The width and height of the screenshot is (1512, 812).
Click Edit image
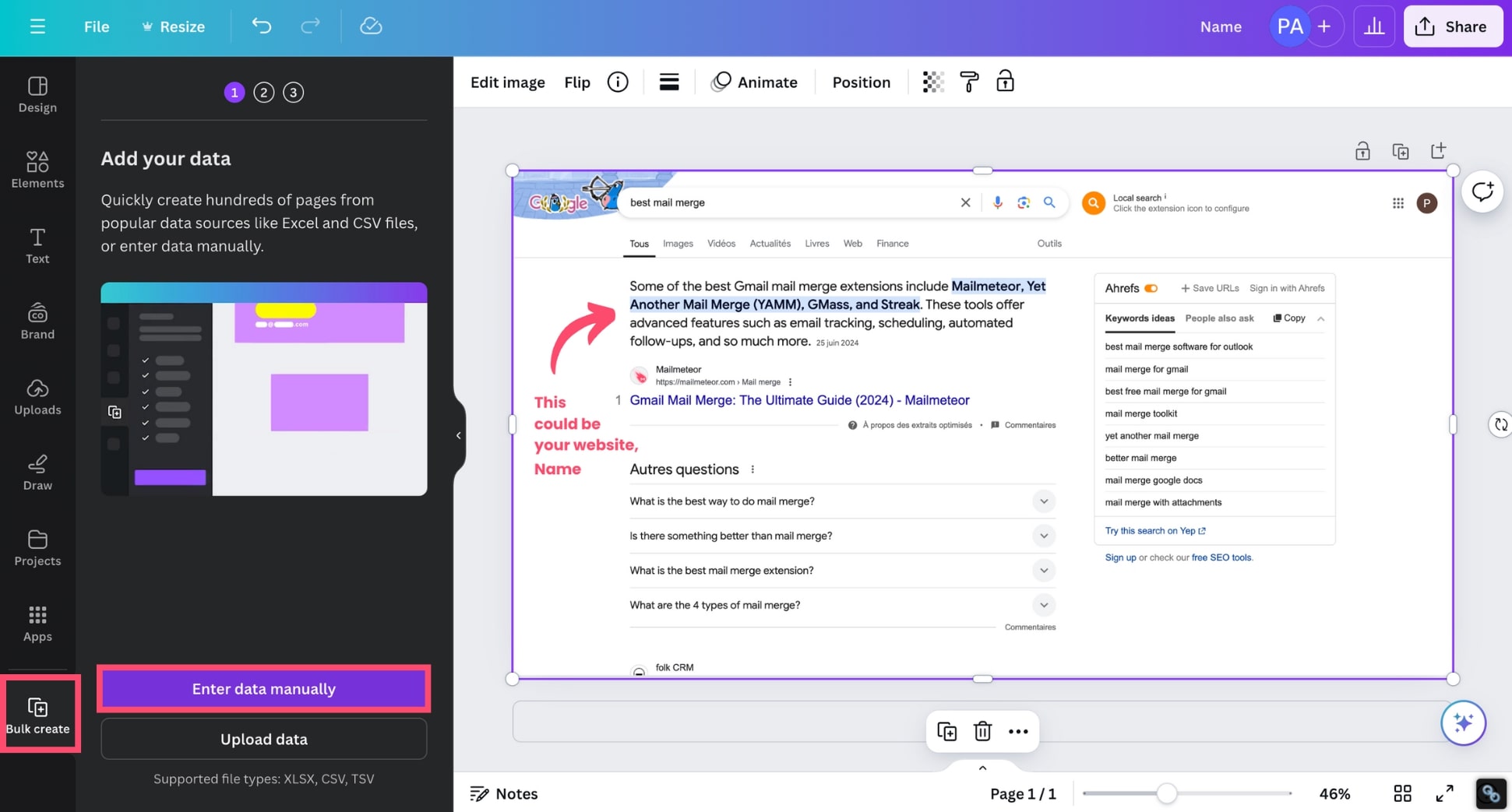(508, 82)
